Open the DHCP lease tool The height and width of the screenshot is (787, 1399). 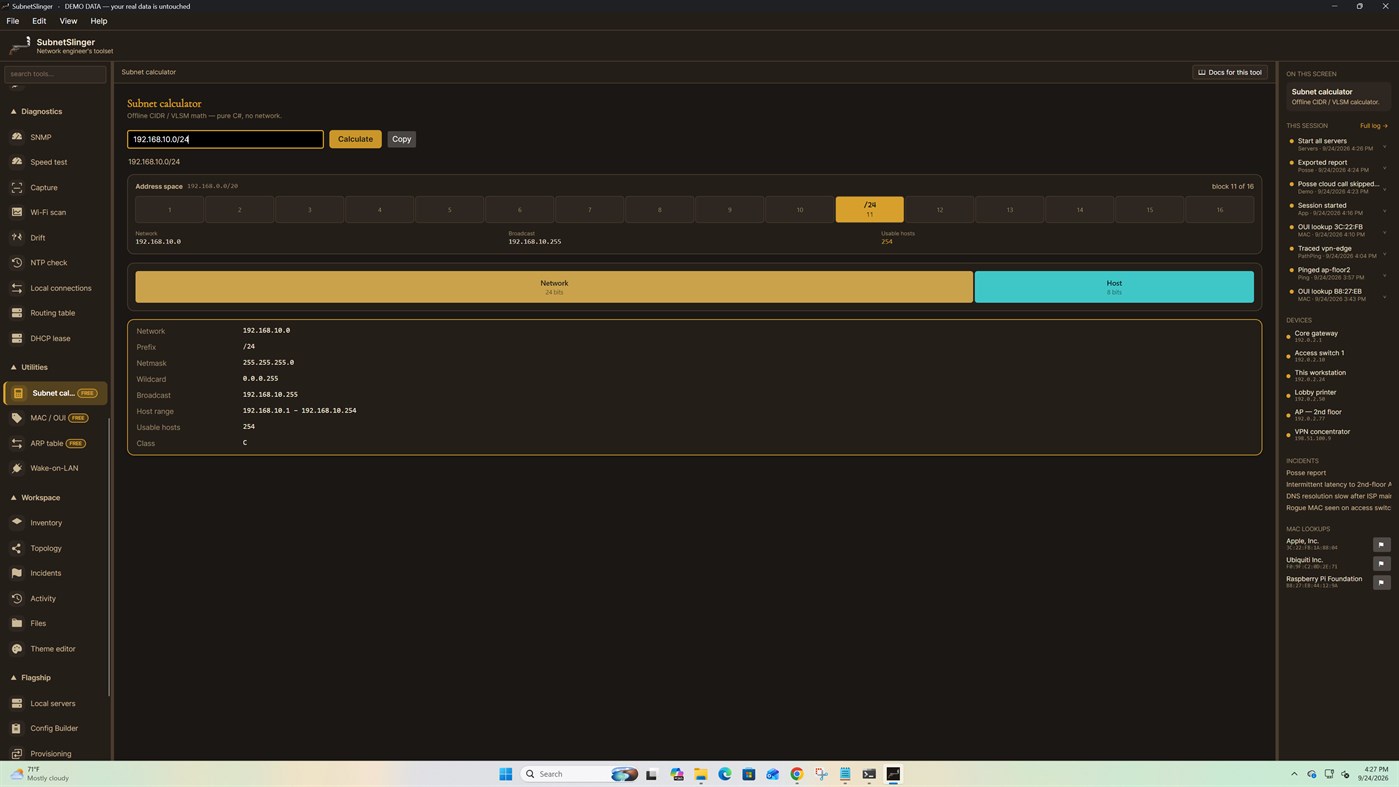(x=55, y=338)
